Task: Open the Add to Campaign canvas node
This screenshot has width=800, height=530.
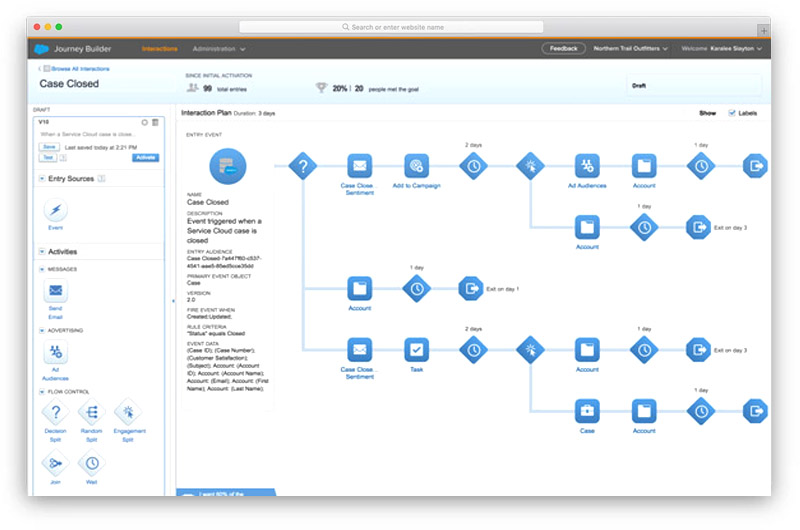Action: pyautogui.click(x=417, y=165)
